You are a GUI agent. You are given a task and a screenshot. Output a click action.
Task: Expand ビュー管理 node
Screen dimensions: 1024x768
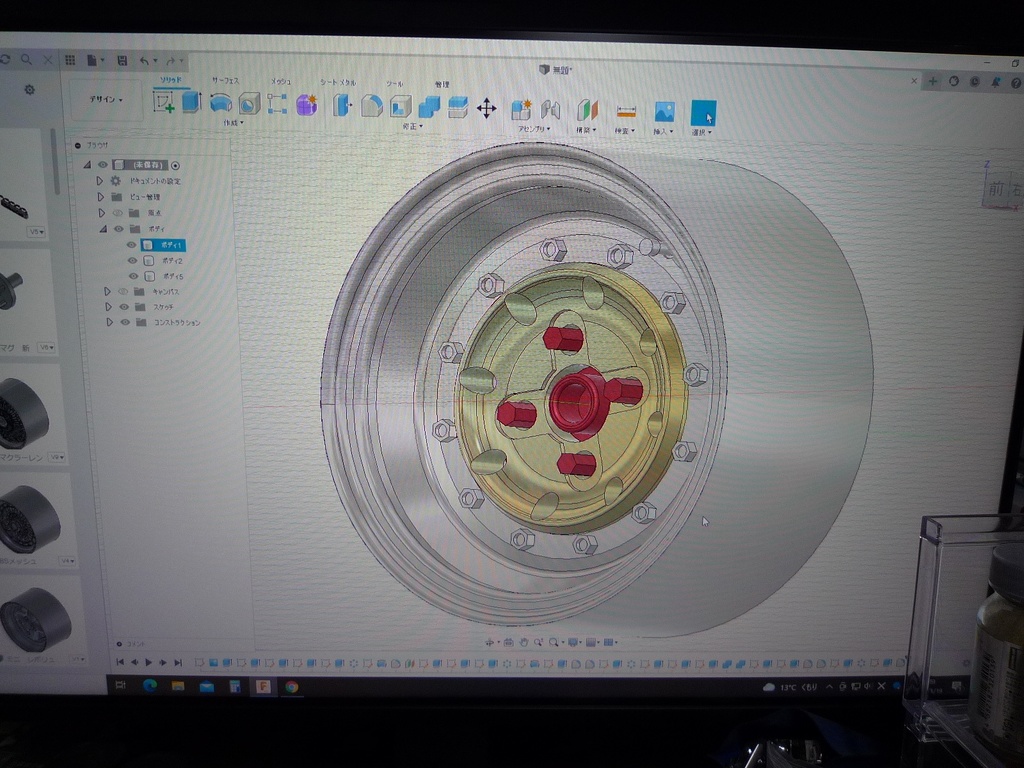tap(100, 197)
